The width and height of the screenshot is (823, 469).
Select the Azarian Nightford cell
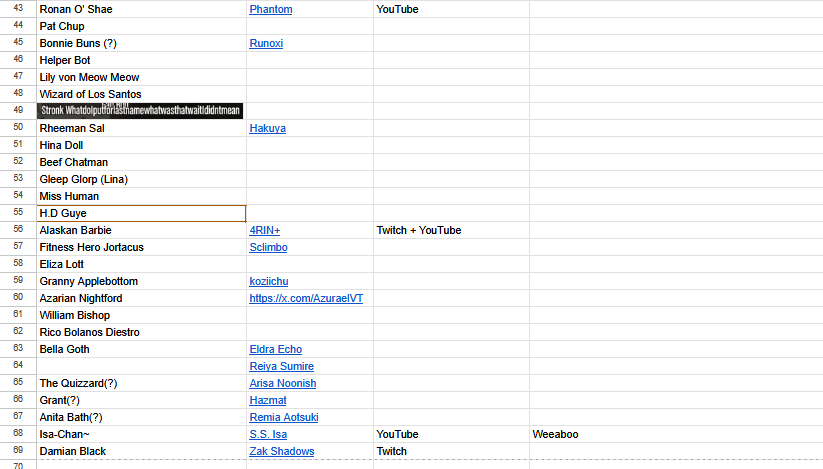141,299
